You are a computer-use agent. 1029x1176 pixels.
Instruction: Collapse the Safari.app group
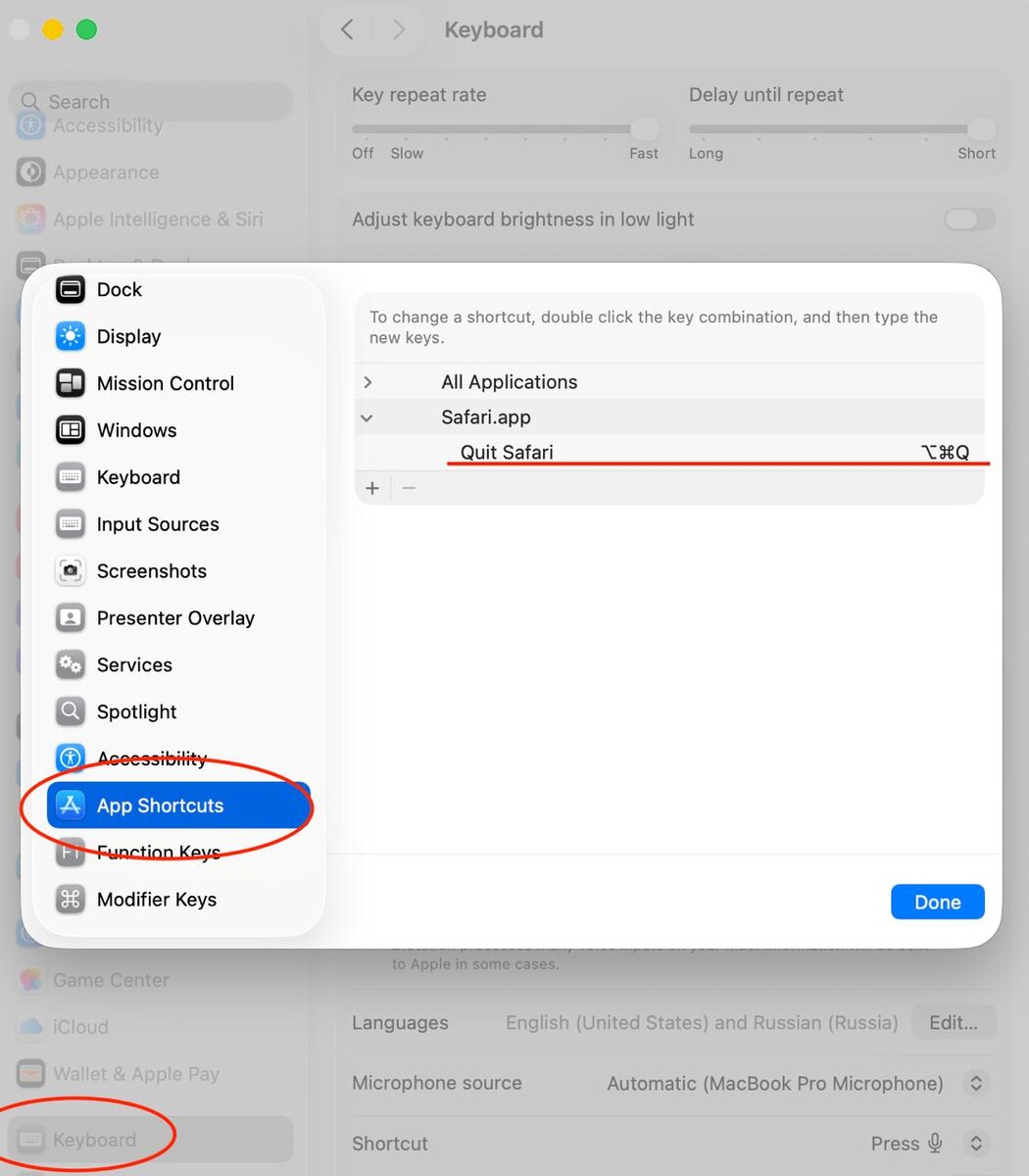[367, 417]
